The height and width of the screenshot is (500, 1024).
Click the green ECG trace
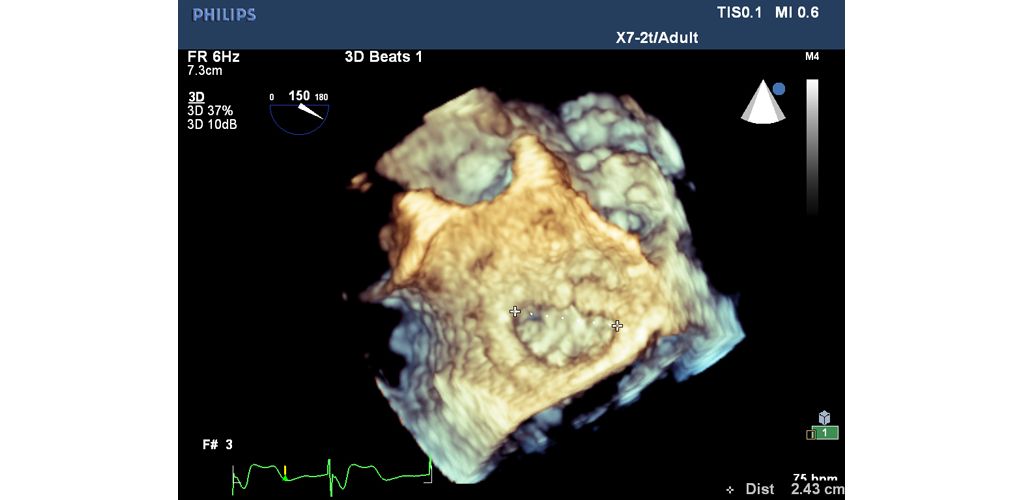332,475
